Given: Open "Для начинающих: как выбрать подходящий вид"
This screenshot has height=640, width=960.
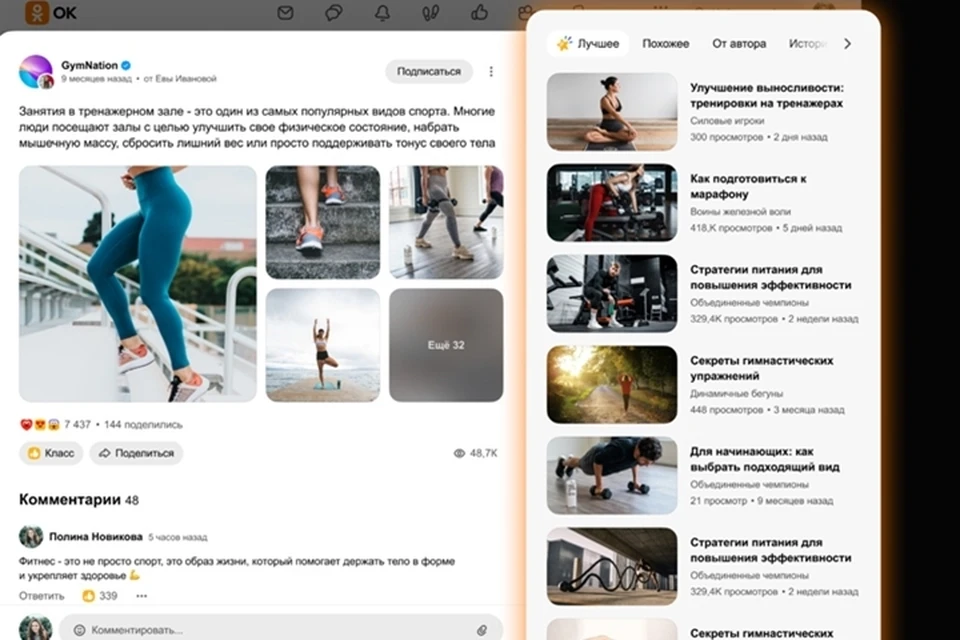Looking at the screenshot, I should point(765,459).
